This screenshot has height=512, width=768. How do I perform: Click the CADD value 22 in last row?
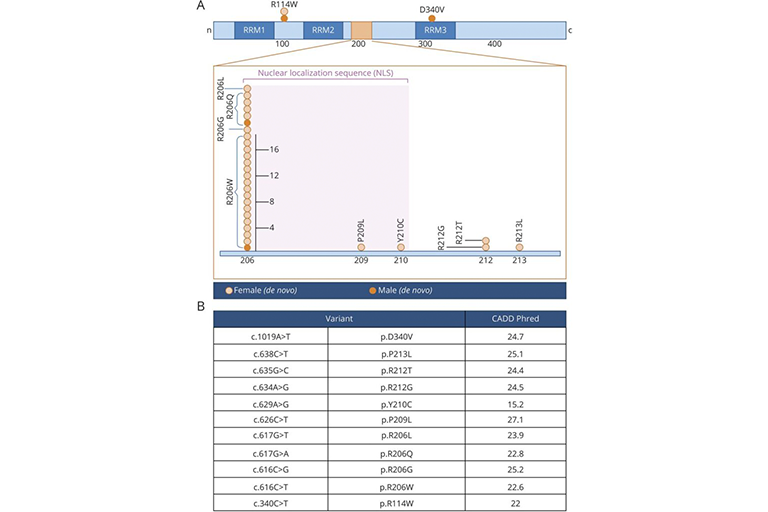[x=516, y=503]
